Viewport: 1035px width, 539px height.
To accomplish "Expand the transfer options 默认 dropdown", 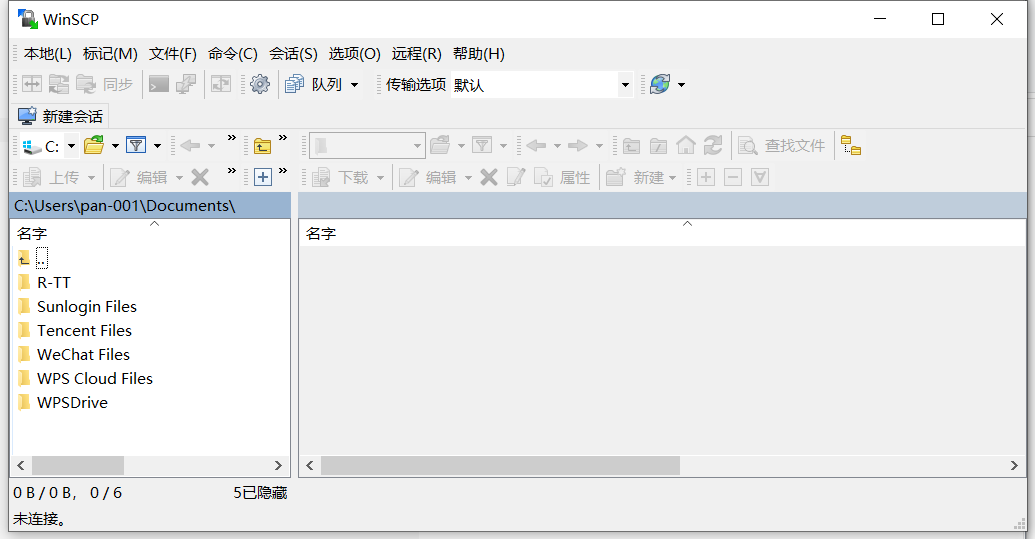I will coord(625,84).
